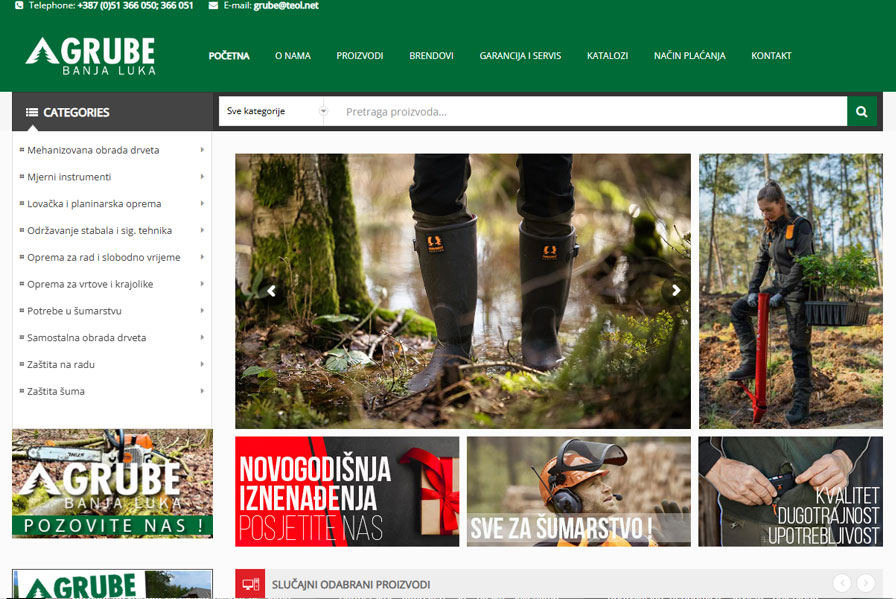
Task: Click the green search magnifier button
Action: (861, 111)
